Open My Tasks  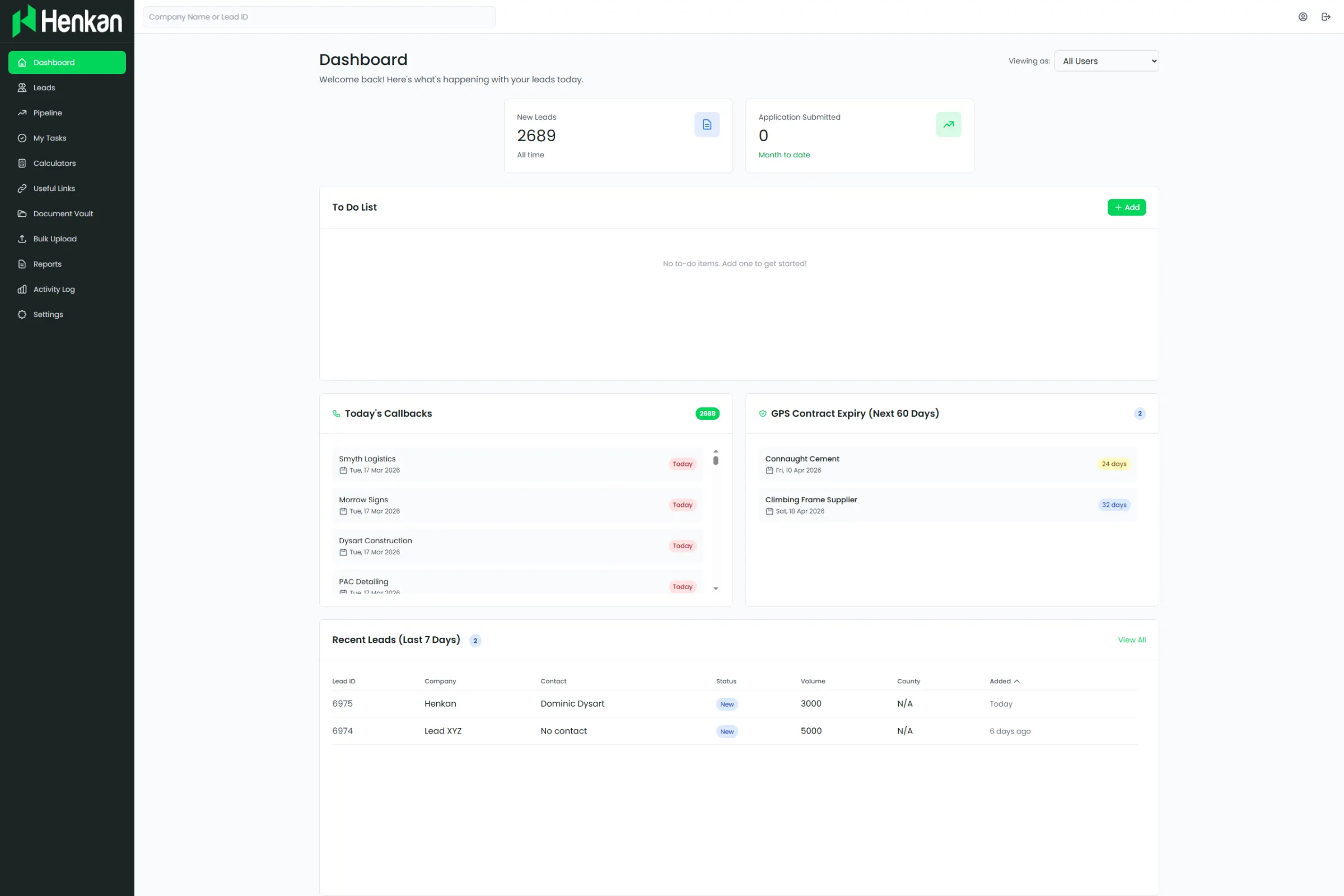[x=50, y=138]
